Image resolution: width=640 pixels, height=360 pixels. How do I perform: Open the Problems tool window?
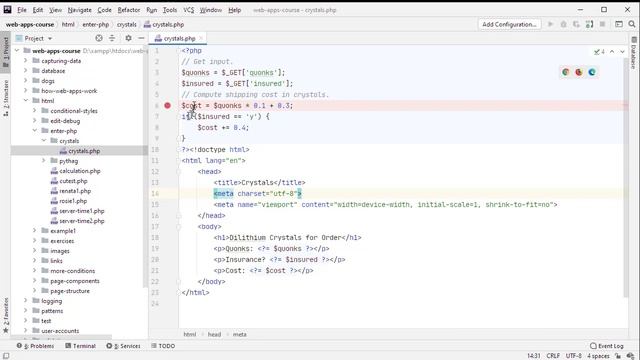36,346
